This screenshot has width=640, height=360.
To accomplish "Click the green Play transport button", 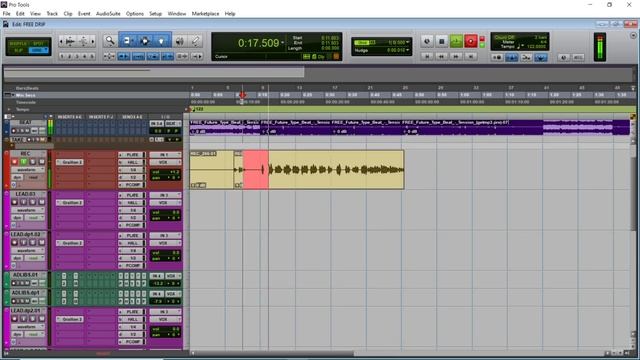I will [456, 41].
